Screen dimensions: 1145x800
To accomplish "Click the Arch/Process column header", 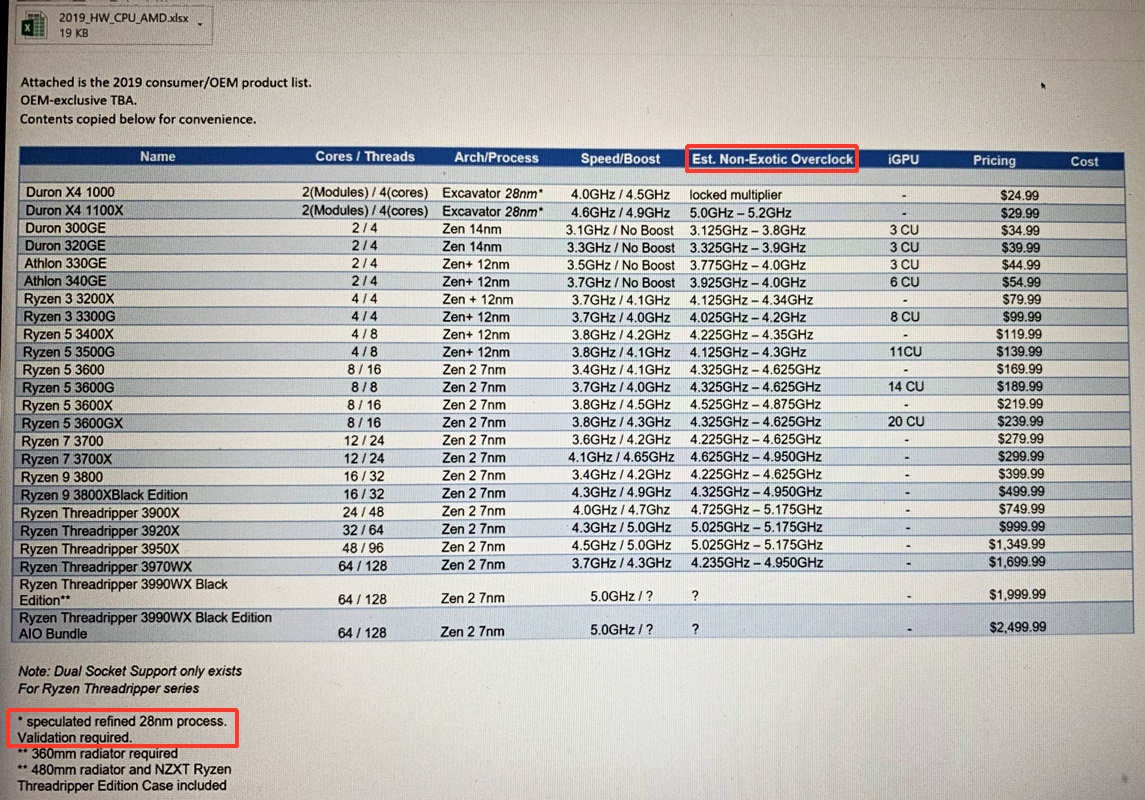I will pos(496,158).
